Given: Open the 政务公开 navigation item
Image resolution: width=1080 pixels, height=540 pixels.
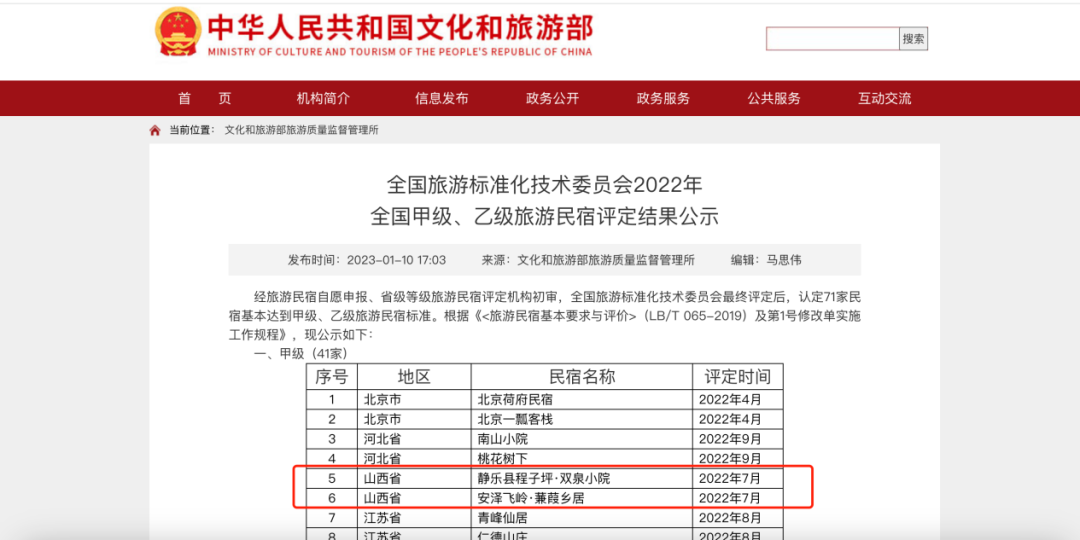Looking at the screenshot, I should point(552,98).
